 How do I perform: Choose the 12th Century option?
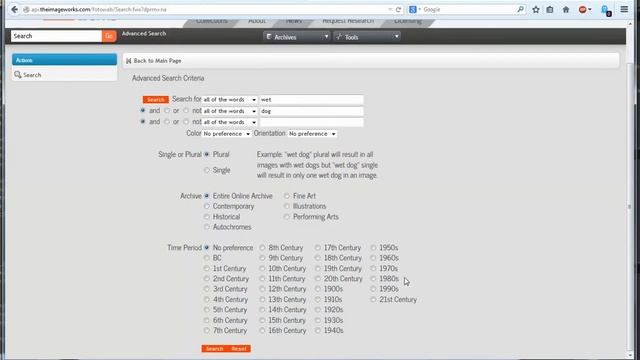point(262,289)
